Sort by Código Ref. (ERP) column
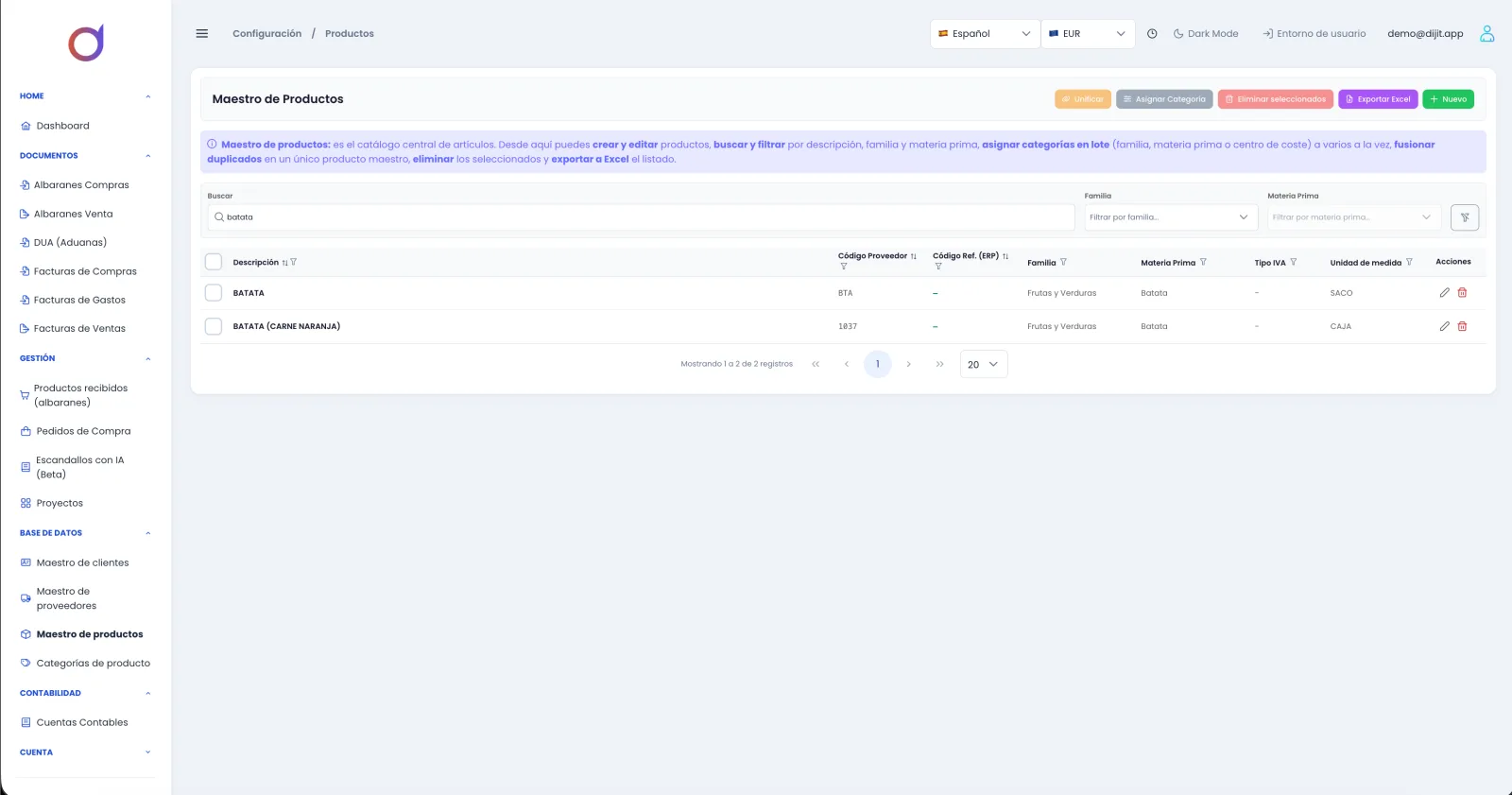The height and width of the screenshot is (795, 1512). (1005, 256)
